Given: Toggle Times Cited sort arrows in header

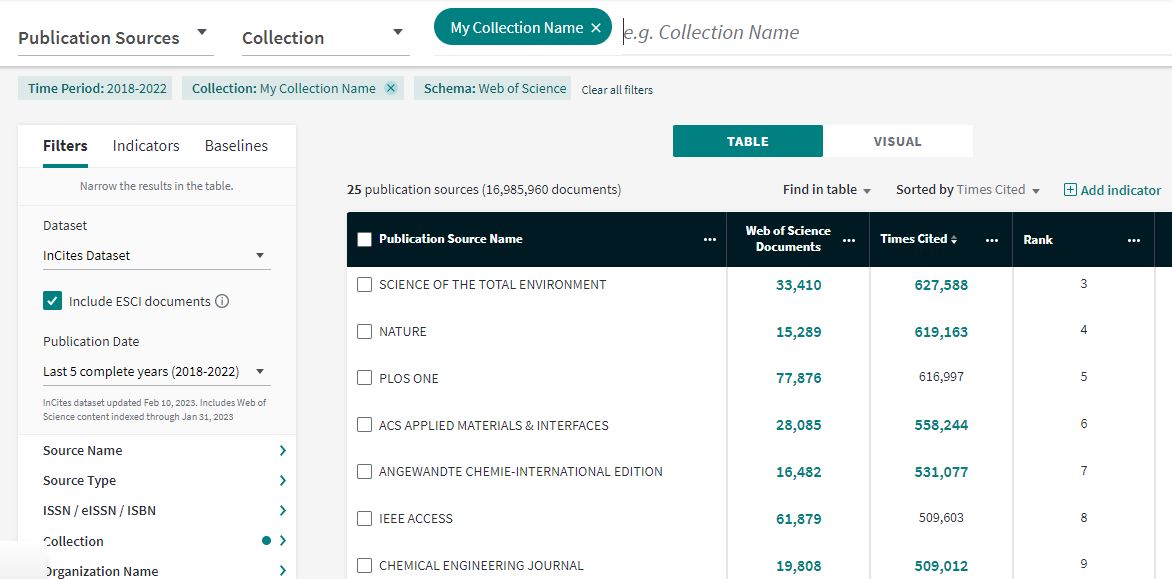Looking at the screenshot, I should pyautogui.click(x=954, y=239).
